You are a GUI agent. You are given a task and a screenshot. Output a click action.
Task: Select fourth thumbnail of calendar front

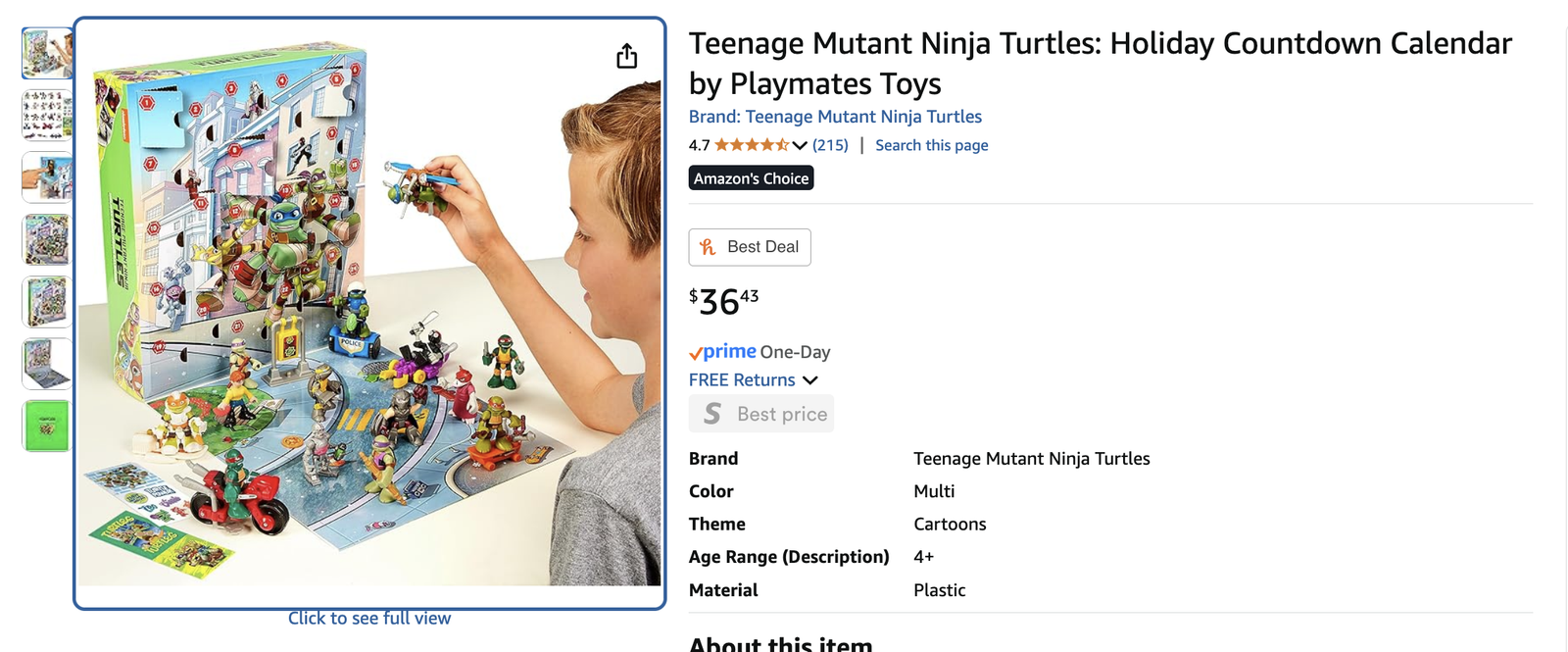click(47, 239)
